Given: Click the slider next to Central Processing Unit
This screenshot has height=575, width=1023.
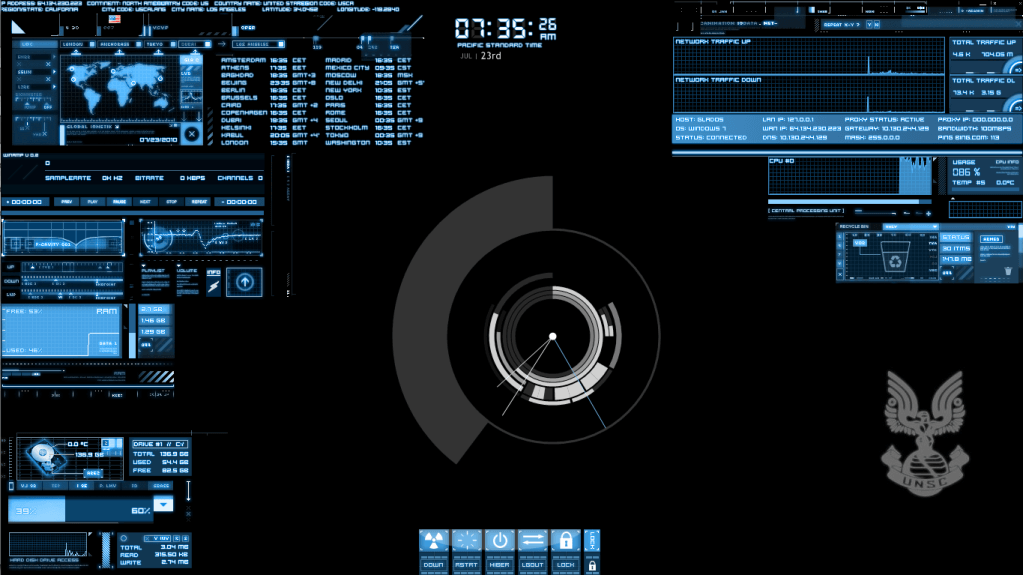Looking at the screenshot, I should coord(876,212).
